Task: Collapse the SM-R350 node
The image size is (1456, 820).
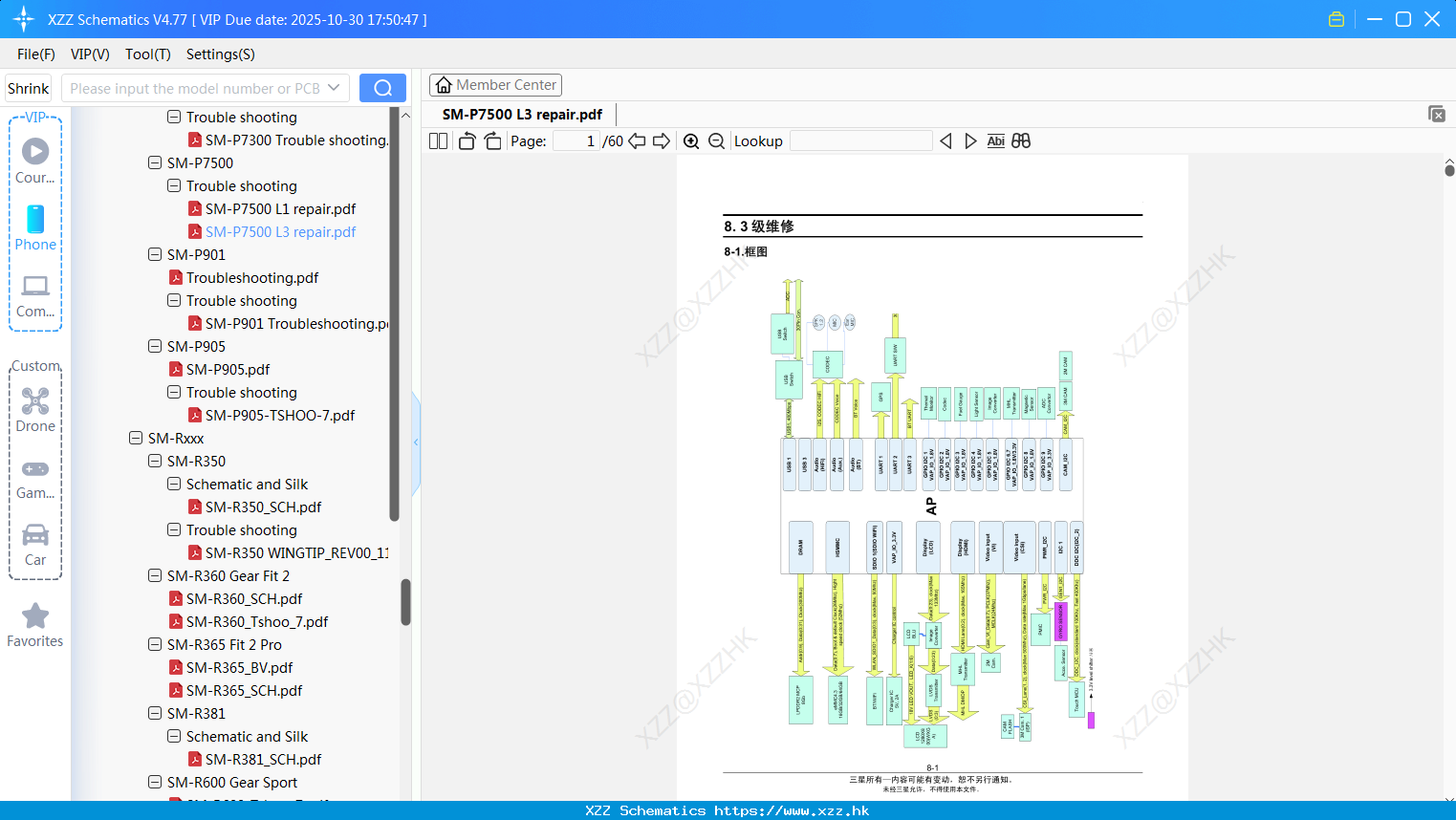Action: point(155,461)
